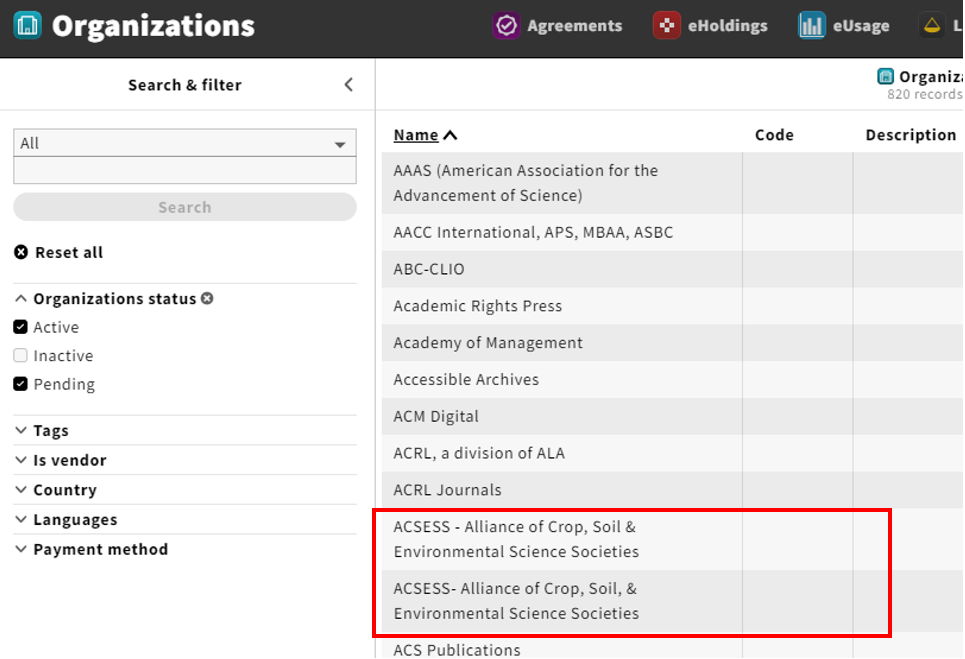Go to the eUsage app
Viewport: 965px width, 659px height.
click(x=844, y=25)
